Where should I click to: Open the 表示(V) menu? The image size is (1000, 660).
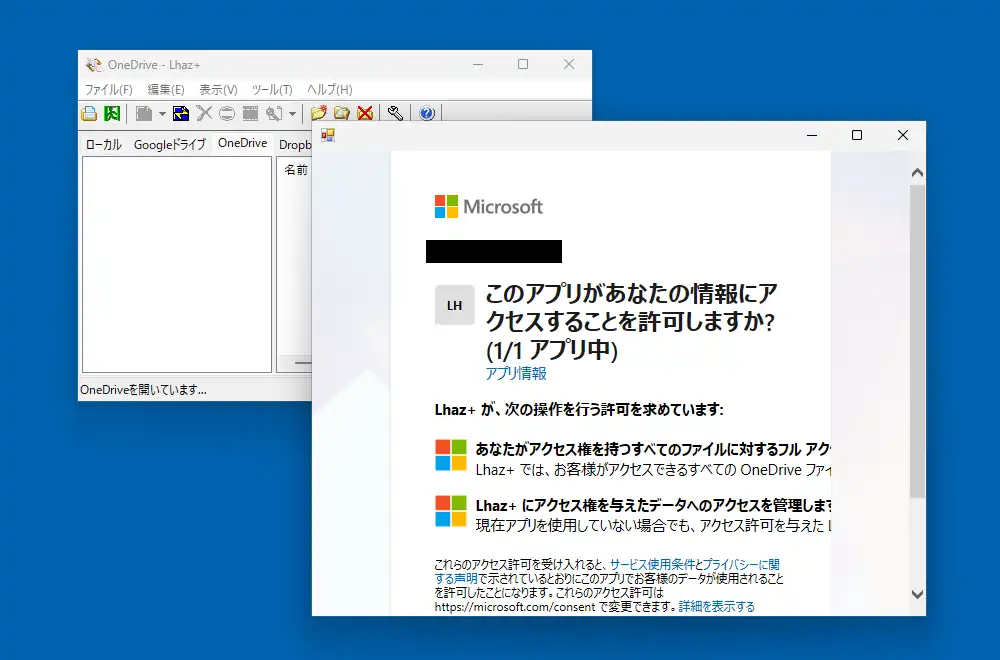[218, 89]
